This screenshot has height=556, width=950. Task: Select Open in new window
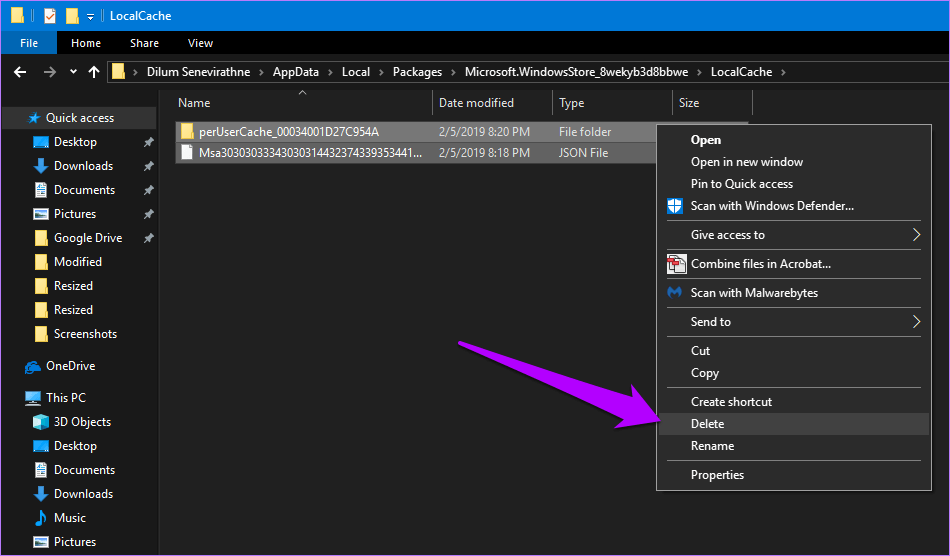[794, 162]
